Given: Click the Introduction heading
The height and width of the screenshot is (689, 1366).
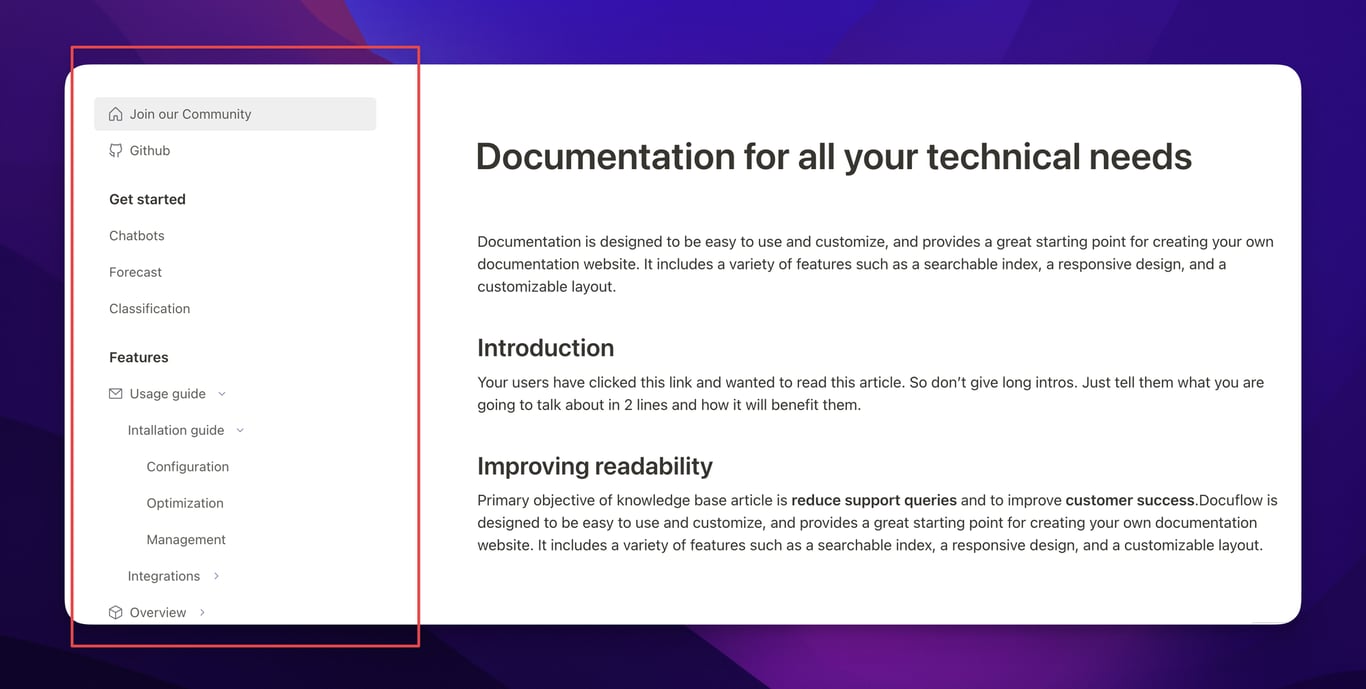Looking at the screenshot, I should pyautogui.click(x=545, y=348).
